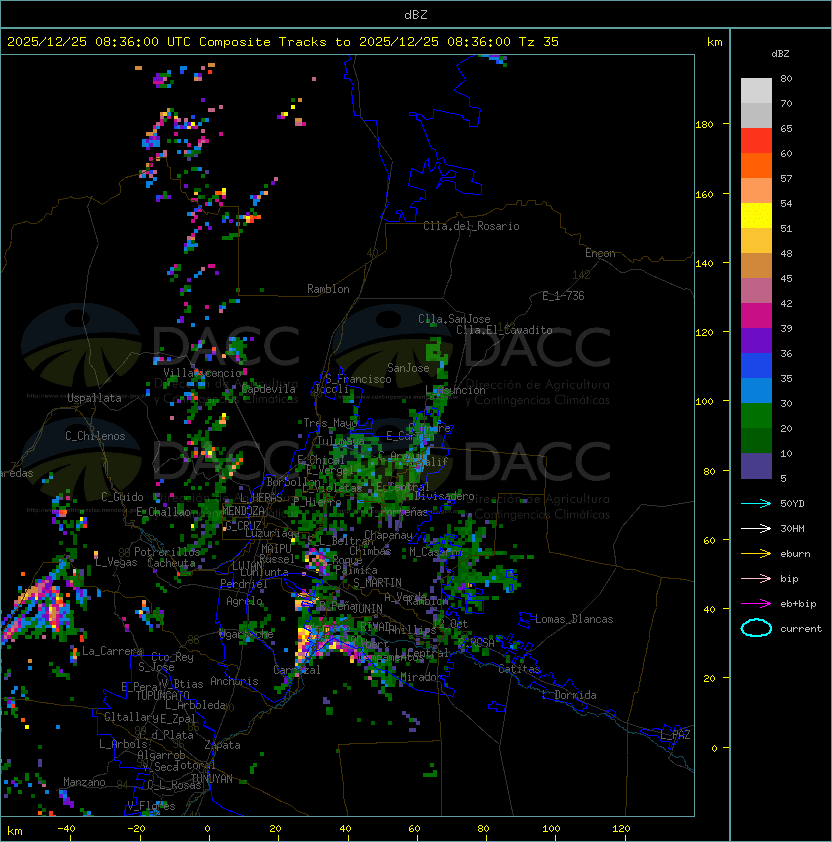Click the 'Divisadero' map label
Viewport: 832px width, 842px height.
[x=445, y=496]
